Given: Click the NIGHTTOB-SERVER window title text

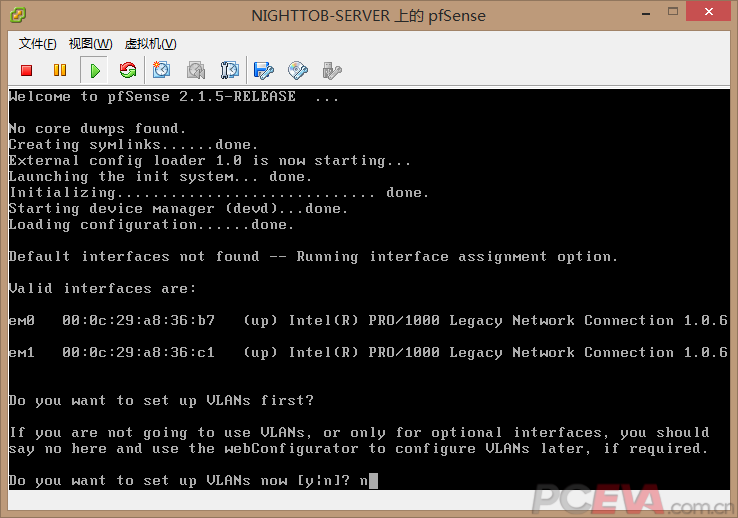Looking at the screenshot, I should tap(367, 15).
